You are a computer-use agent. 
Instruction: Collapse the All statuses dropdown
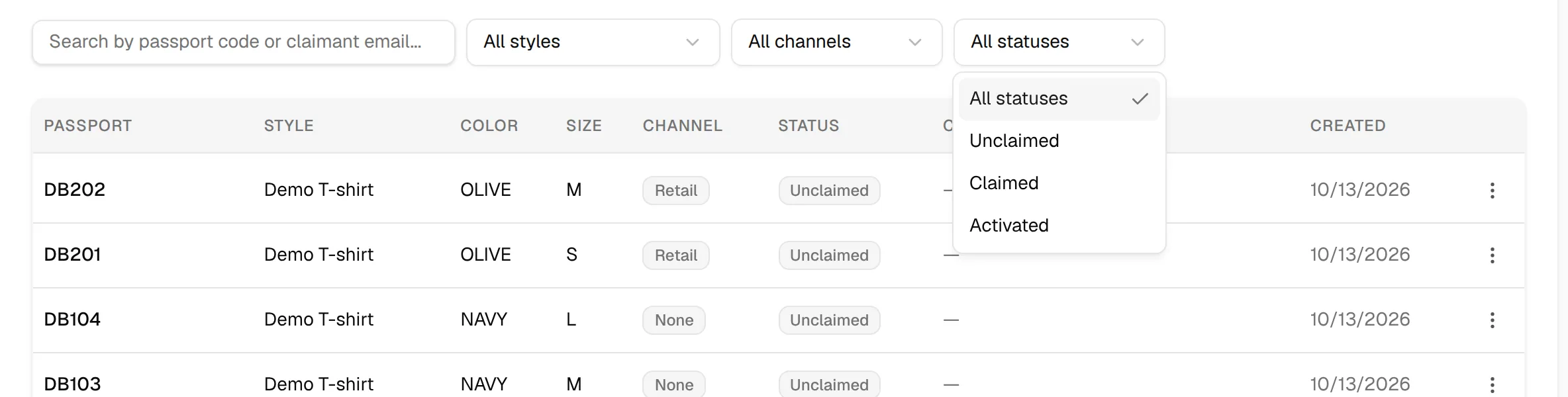[1059, 42]
